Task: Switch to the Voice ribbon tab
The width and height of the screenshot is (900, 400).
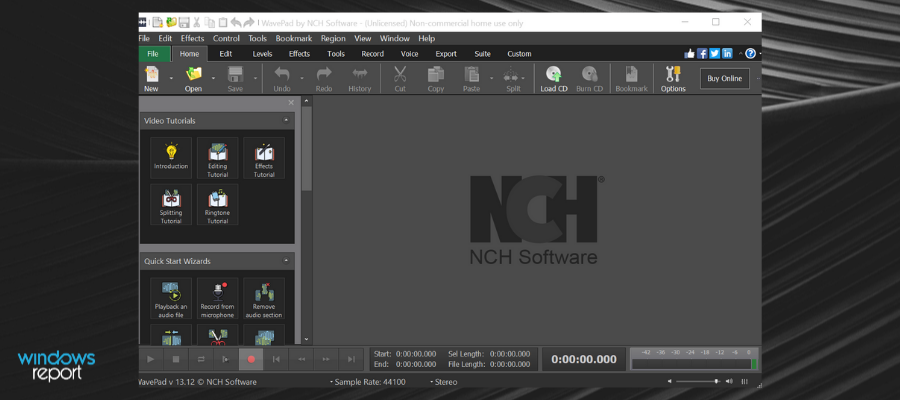Action: tap(409, 54)
